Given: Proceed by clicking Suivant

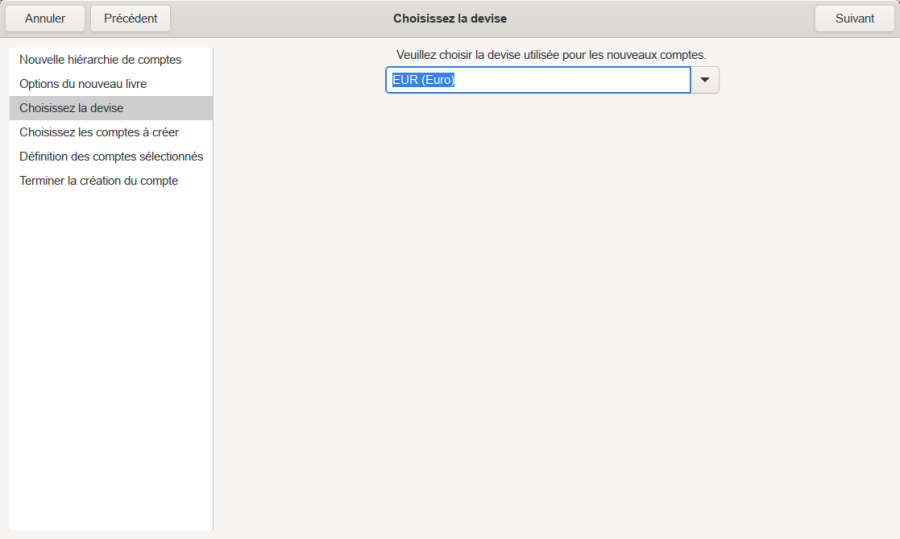Looking at the screenshot, I should (x=854, y=18).
